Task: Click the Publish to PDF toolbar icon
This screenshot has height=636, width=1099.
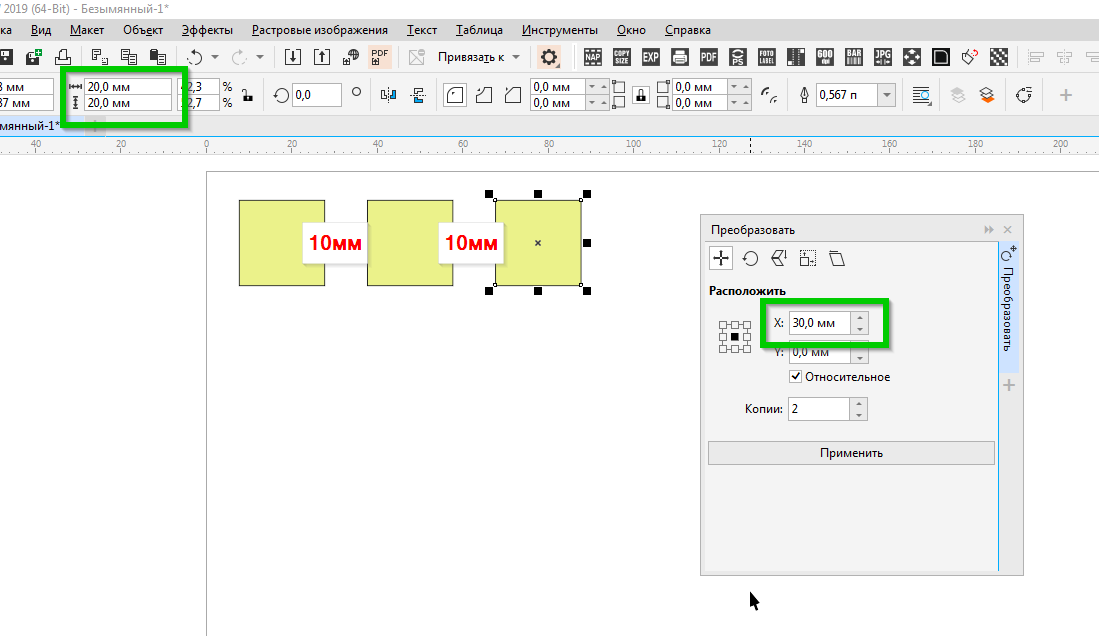Action: (380, 57)
